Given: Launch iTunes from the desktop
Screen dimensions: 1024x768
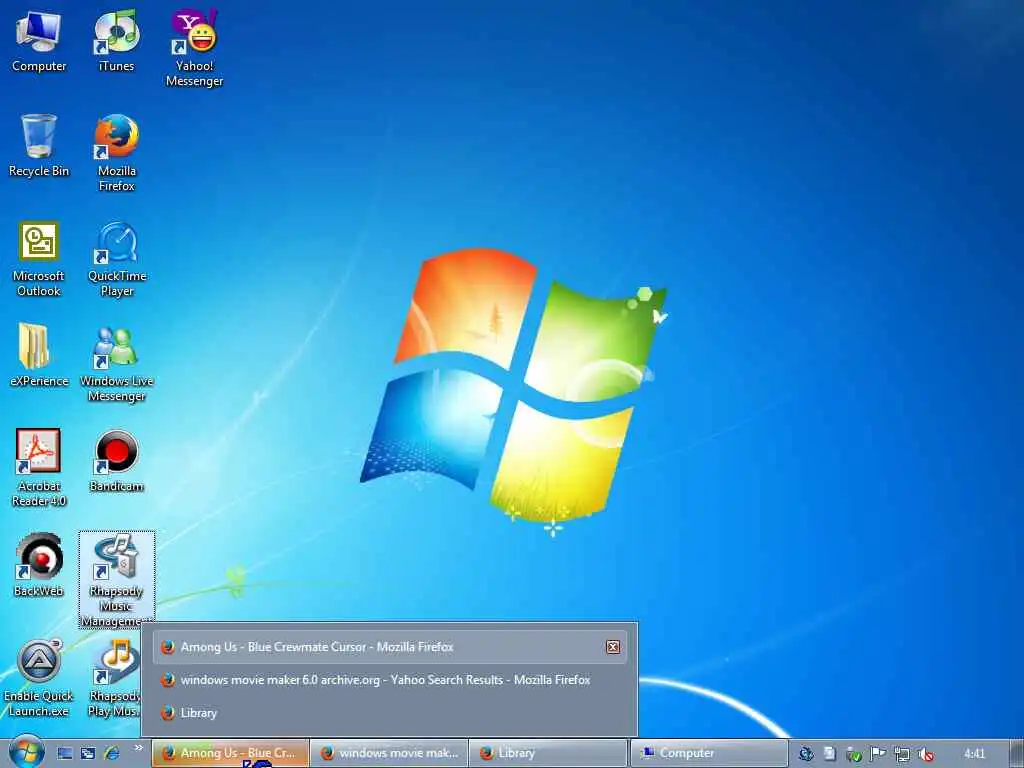Looking at the screenshot, I should click(x=116, y=40).
